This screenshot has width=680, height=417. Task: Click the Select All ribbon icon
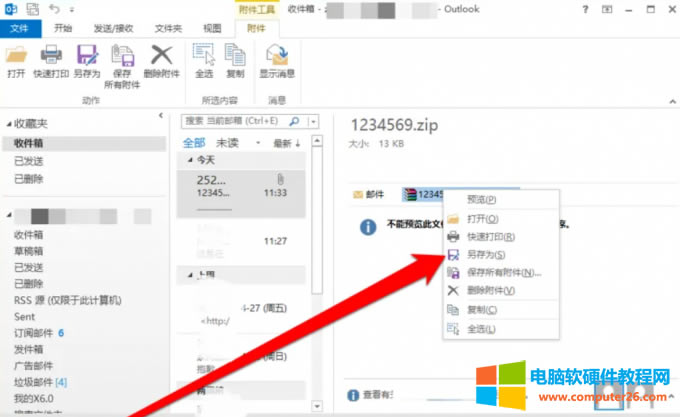(x=203, y=55)
